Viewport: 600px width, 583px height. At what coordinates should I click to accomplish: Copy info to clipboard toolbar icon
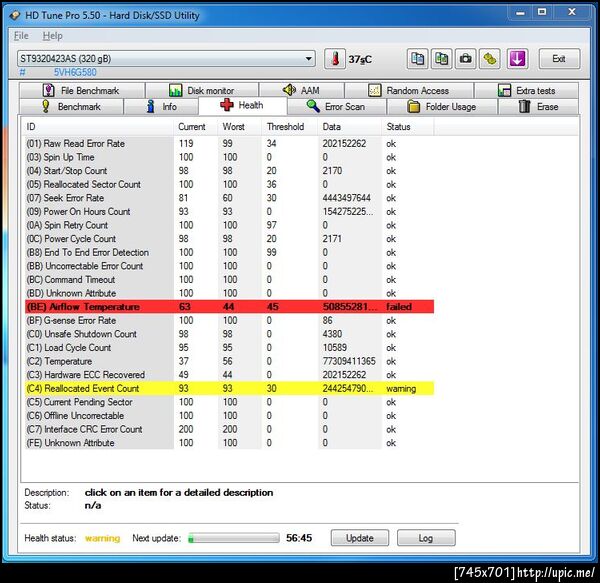pyautogui.click(x=417, y=59)
